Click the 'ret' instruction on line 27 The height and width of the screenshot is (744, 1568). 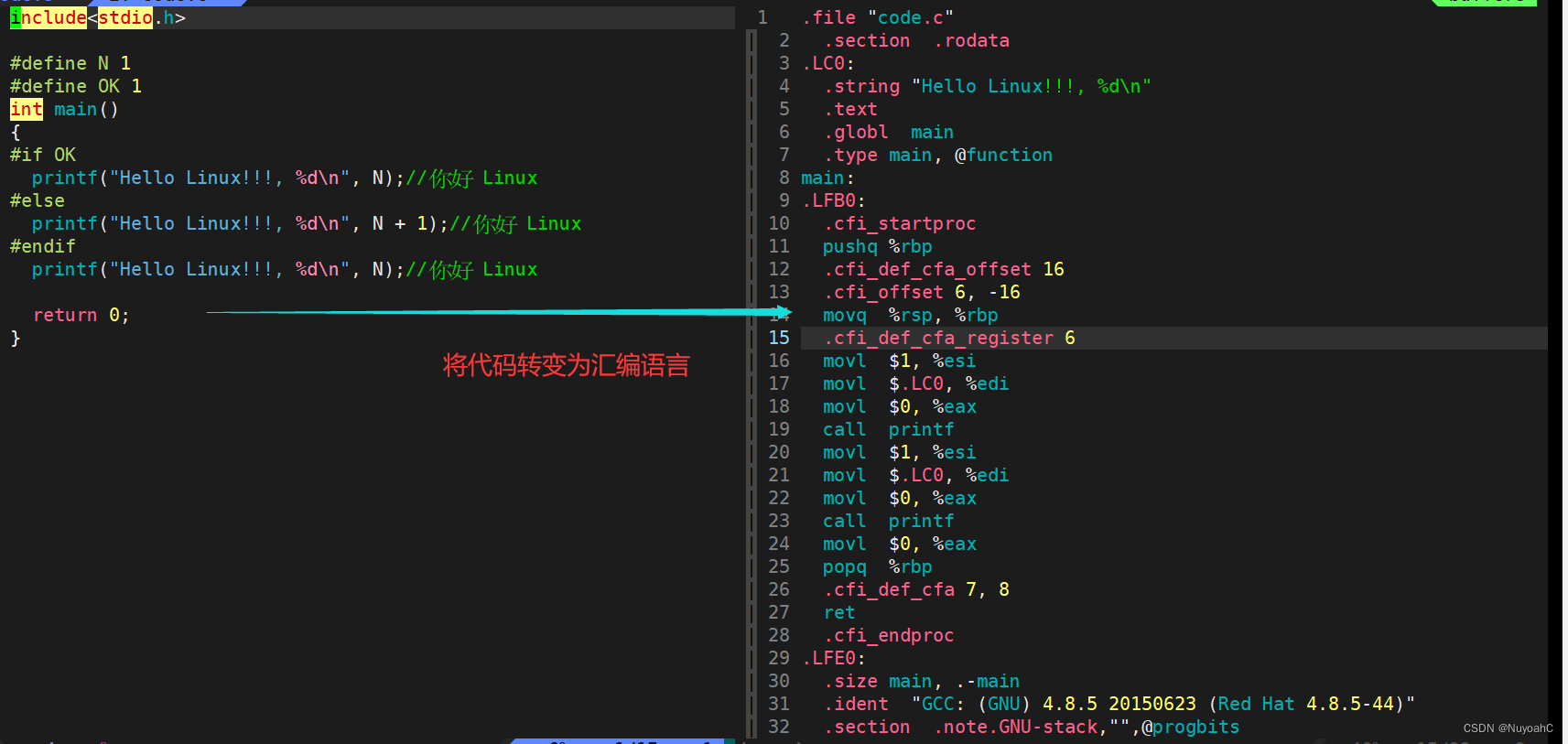tap(839, 612)
